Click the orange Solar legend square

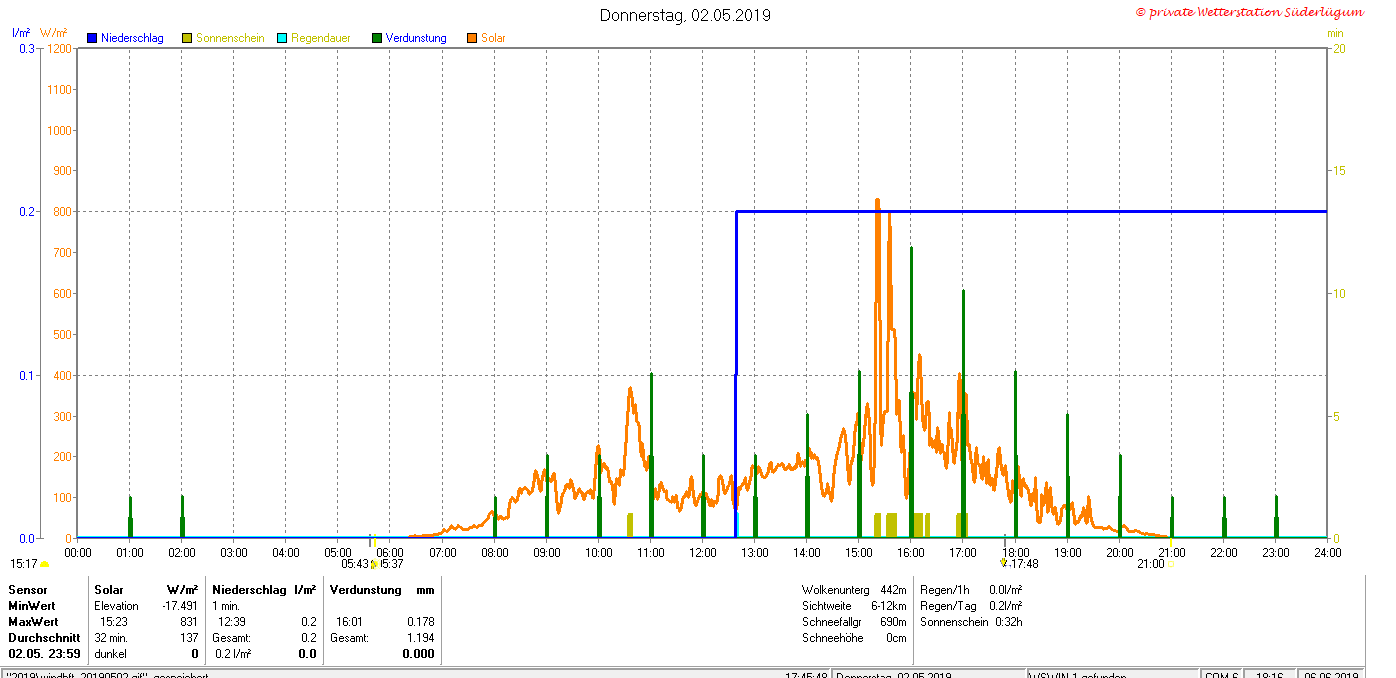472,38
